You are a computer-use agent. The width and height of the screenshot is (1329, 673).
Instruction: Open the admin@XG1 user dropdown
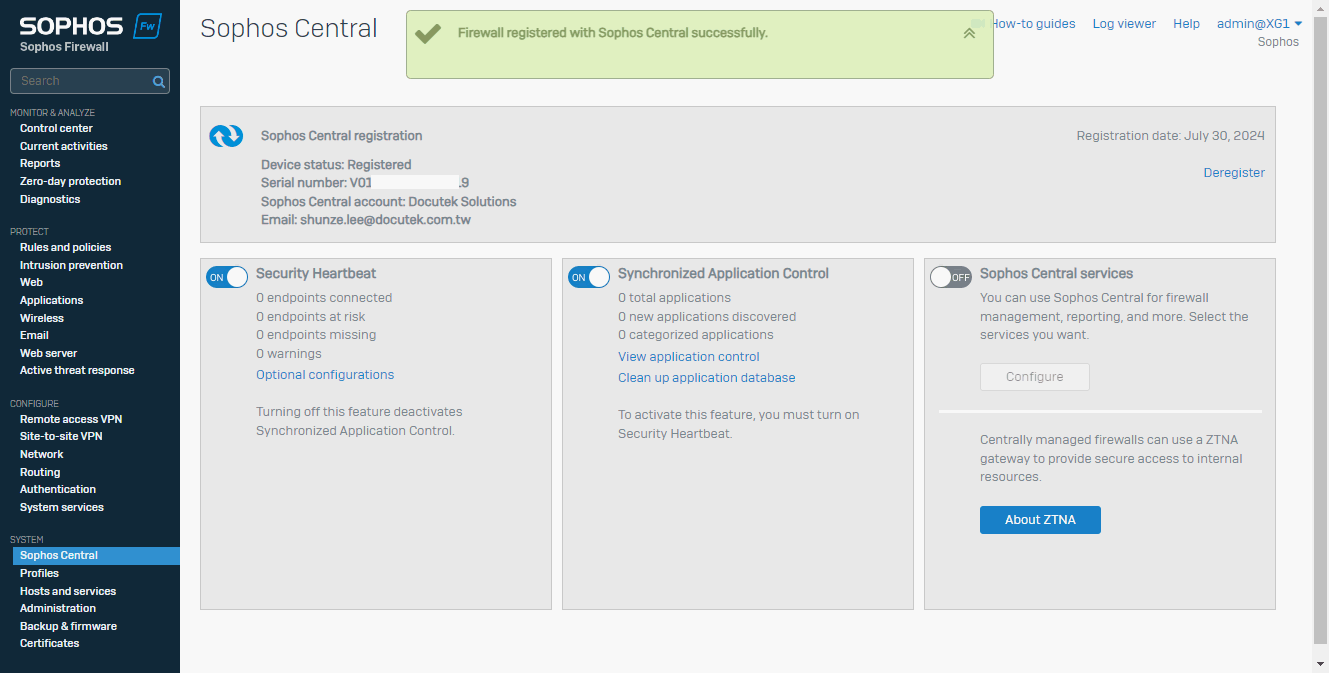click(x=1259, y=23)
